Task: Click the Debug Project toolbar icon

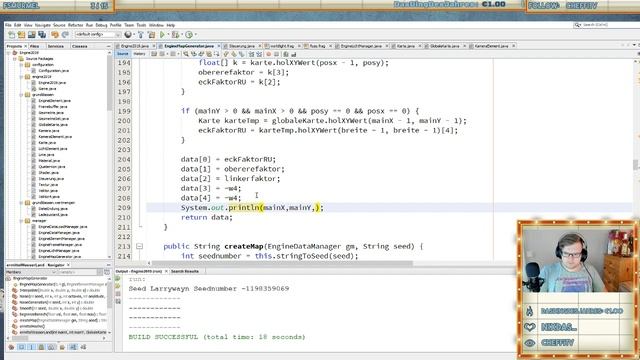Action: [x=175, y=35]
